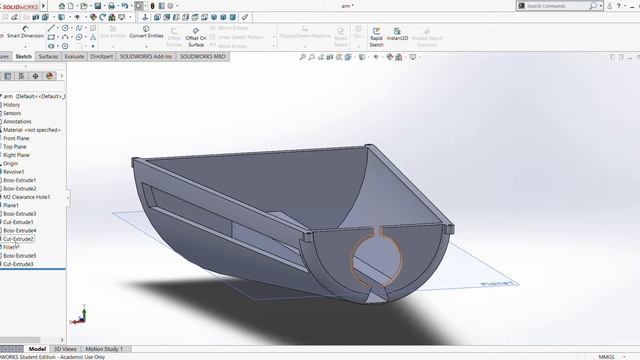Activate the Select cursor tool
Image resolution: width=640 pixels, height=360 pixels.
pos(139,6)
